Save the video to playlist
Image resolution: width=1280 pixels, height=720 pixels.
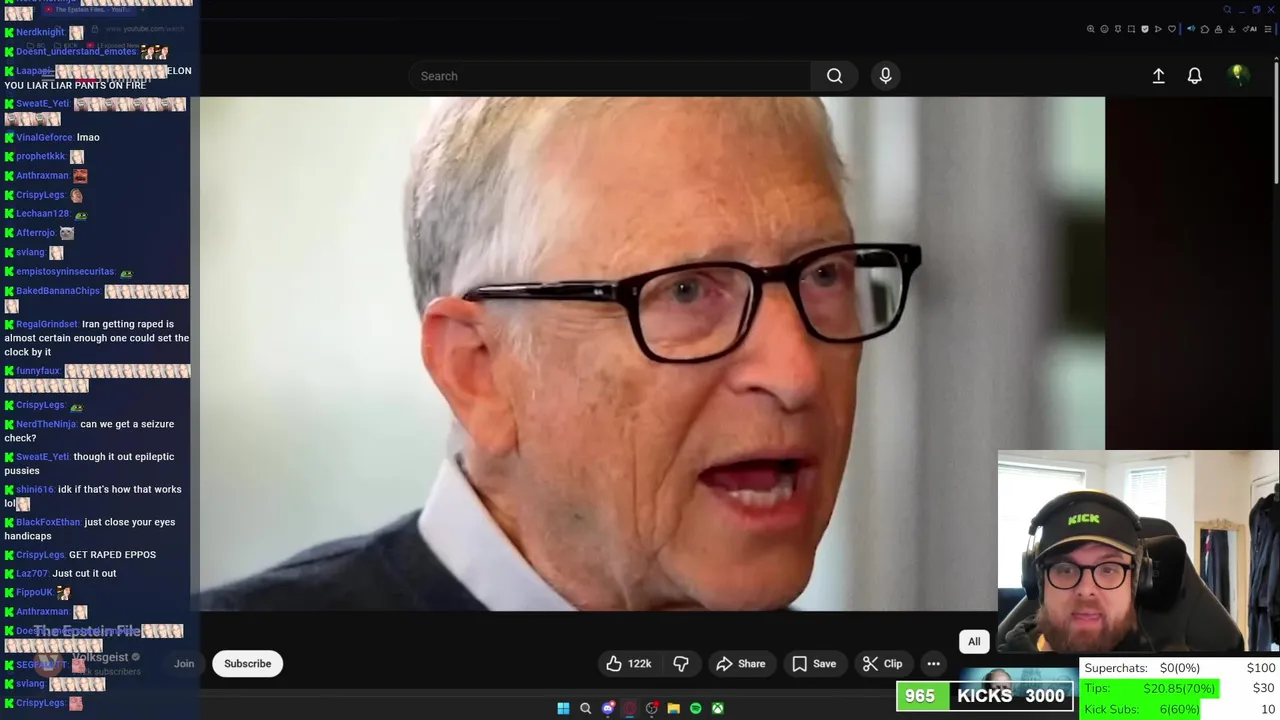tap(814, 664)
